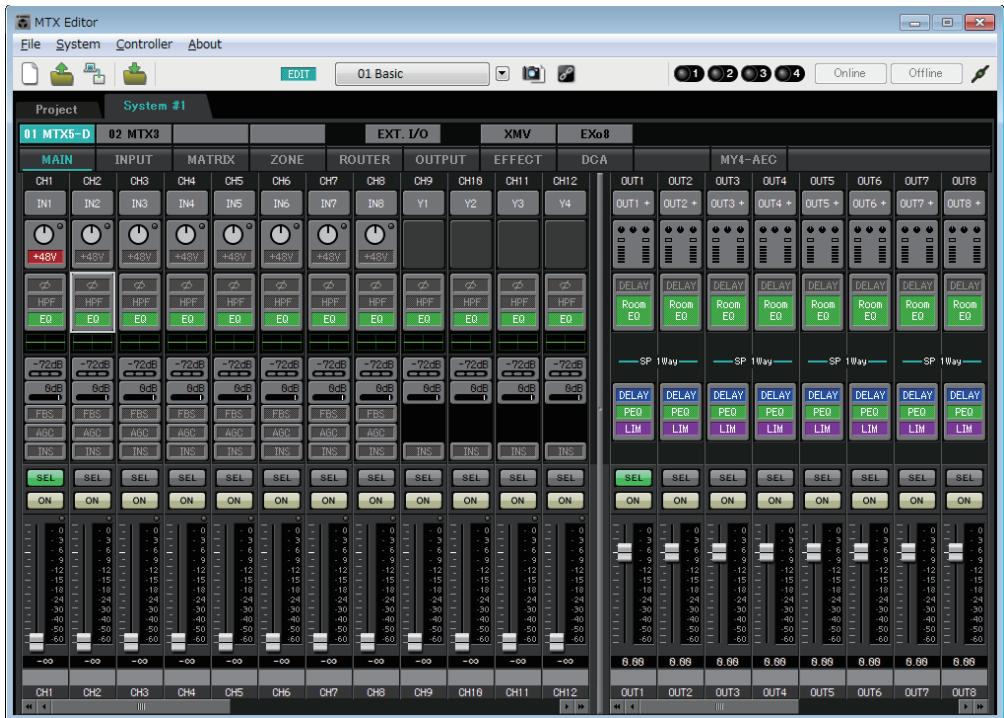Open CH1 phase invert button
This screenshot has width=1004, height=718.
coord(45,285)
